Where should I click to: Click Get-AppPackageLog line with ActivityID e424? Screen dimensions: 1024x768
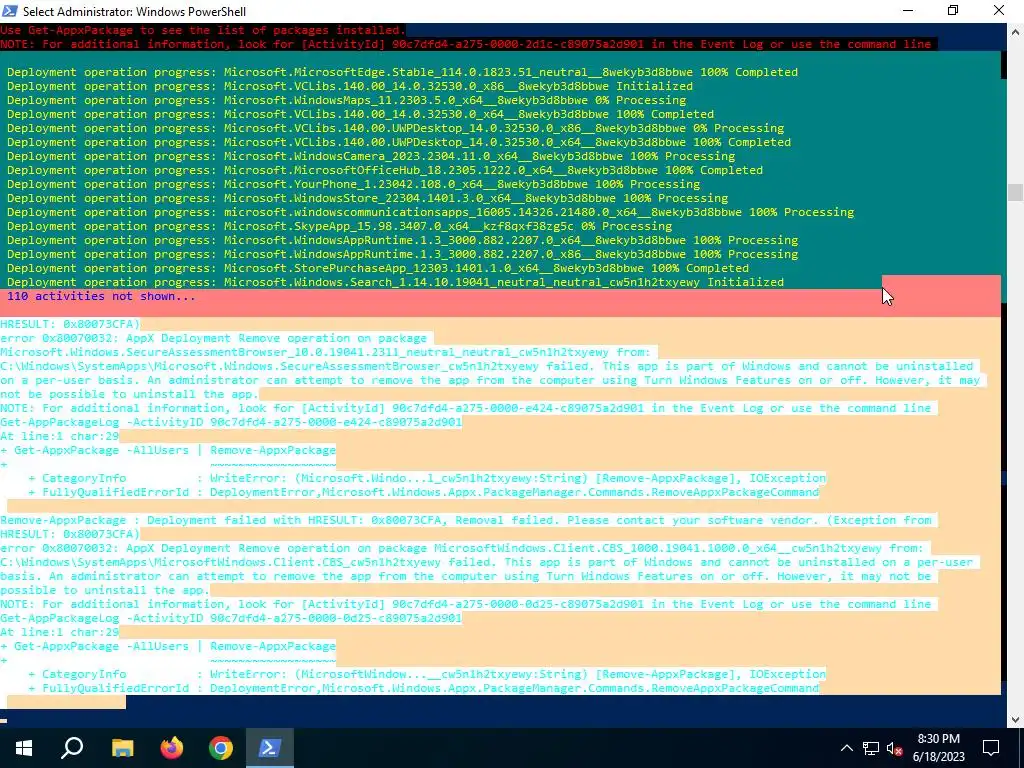click(231, 422)
